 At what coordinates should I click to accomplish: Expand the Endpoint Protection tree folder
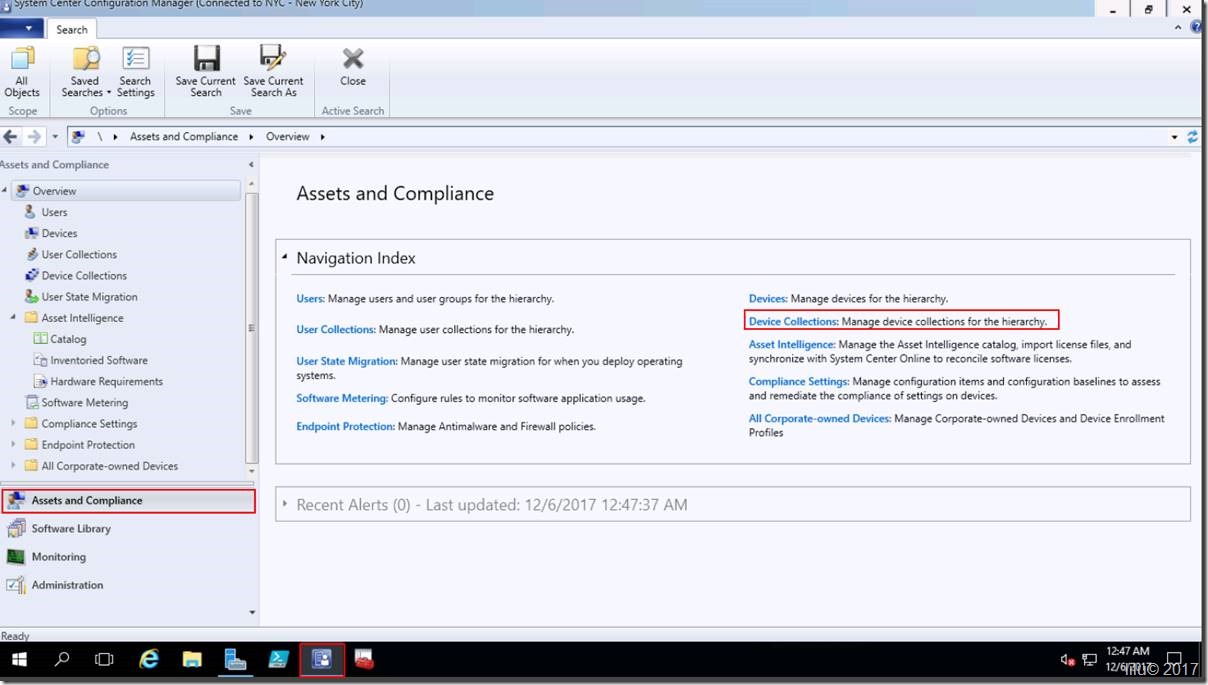[13, 444]
